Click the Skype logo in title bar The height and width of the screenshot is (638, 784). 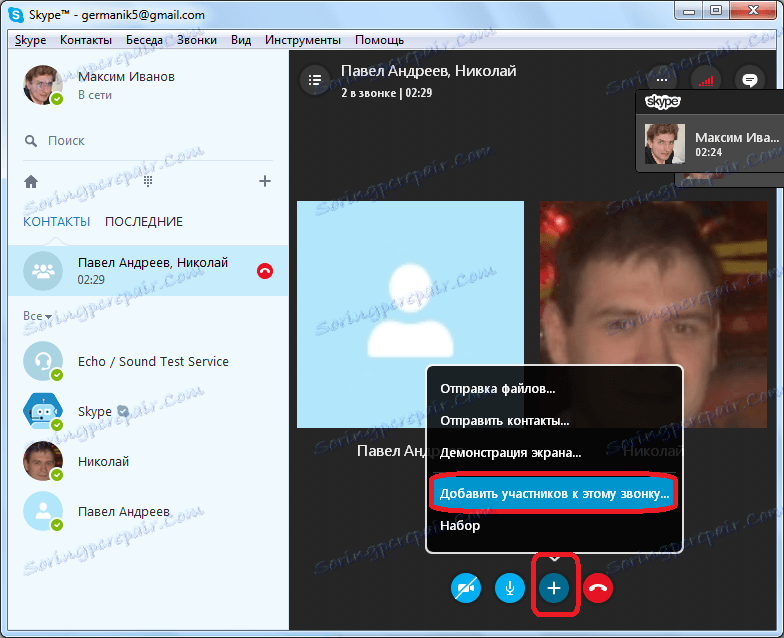[16, 15]
